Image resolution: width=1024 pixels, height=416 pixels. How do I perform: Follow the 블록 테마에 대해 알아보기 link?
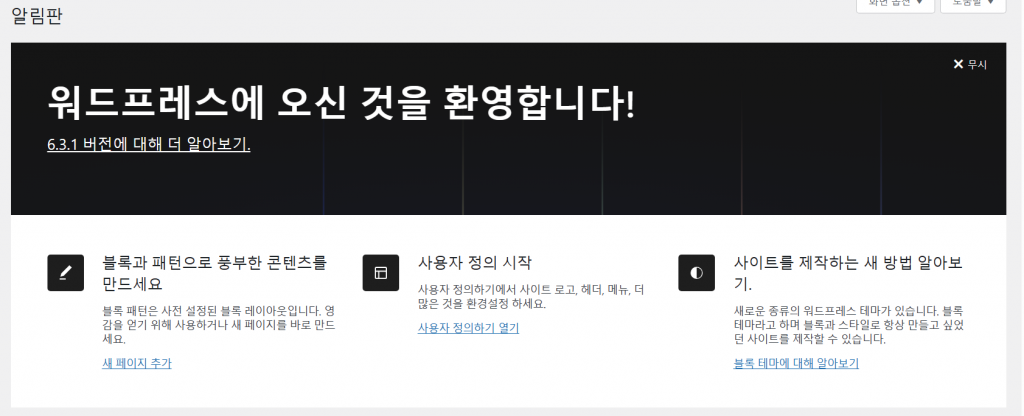[796, 363]
